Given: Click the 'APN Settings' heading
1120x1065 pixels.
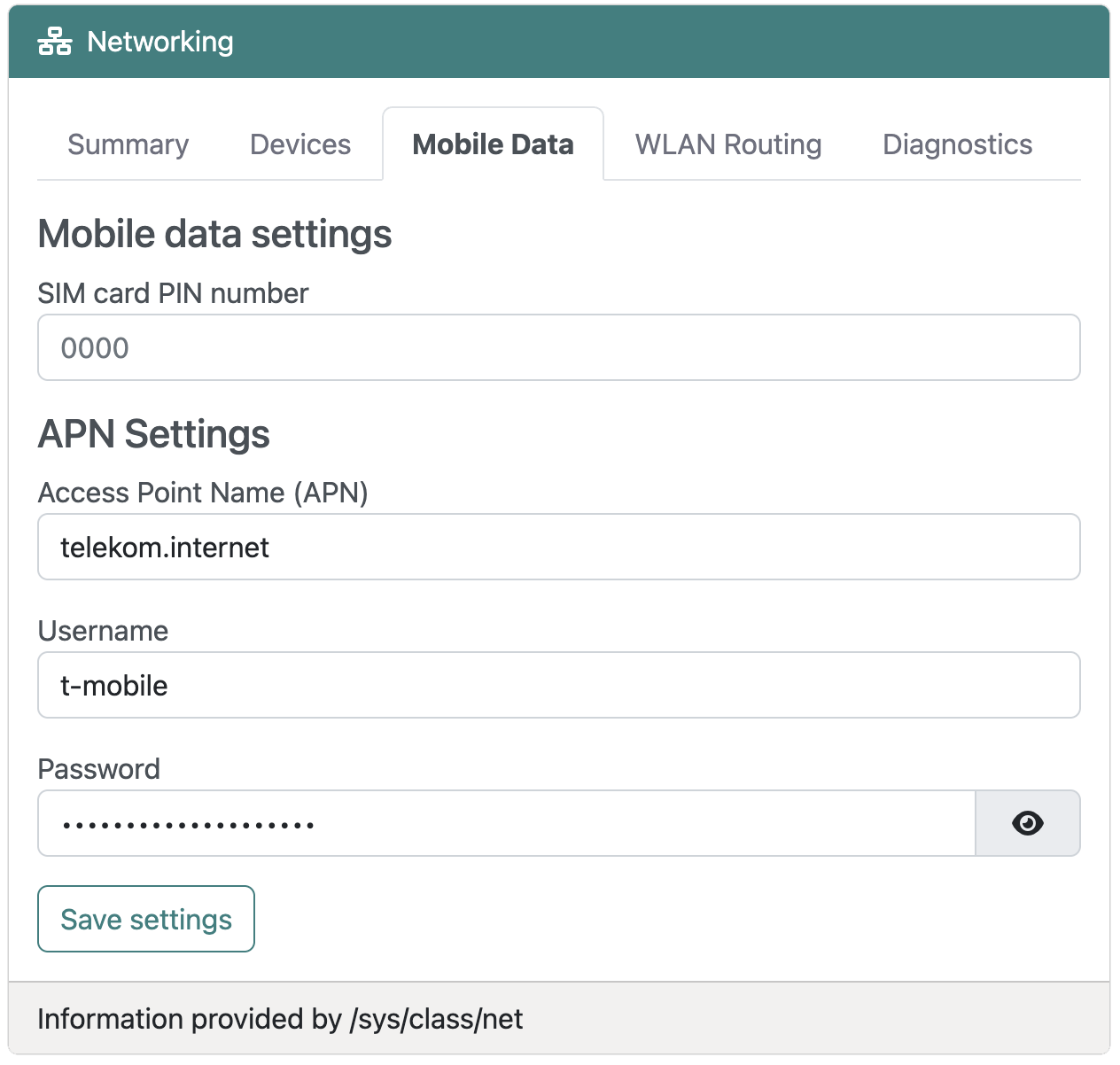Looking at the screenshot, I should point(154,434).
